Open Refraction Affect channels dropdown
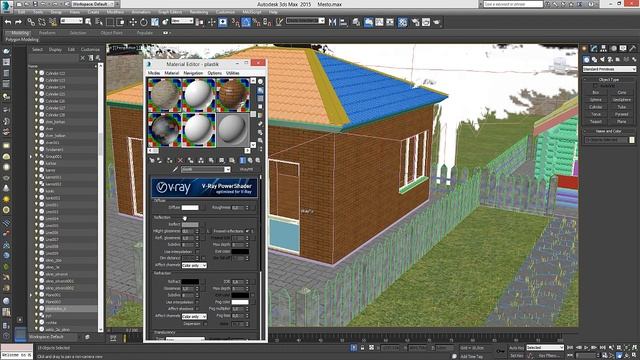640x360 pixels. tap(194, 316)
